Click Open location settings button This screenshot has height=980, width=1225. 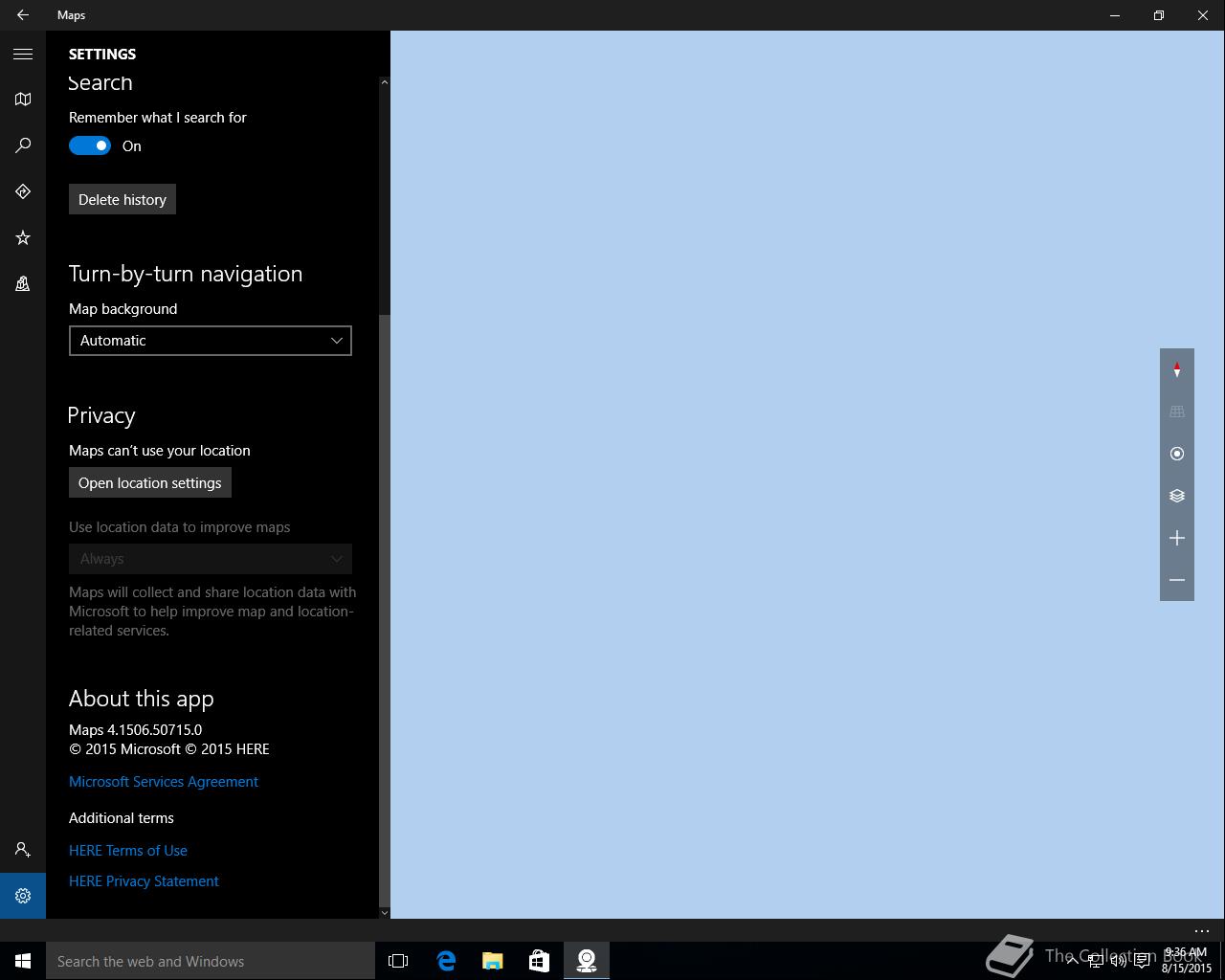click(x=150, y=482)
